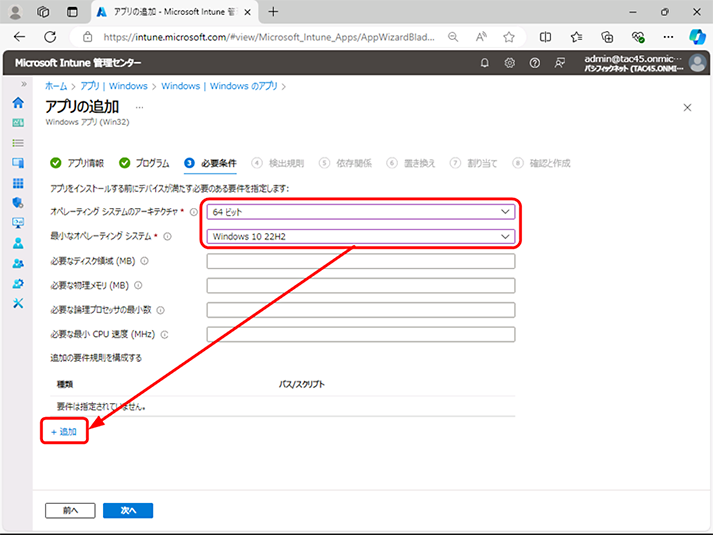Viewport: 713px width, 535px height.
Task: Open Endpoint security shield icon
Action: [18, 203]
